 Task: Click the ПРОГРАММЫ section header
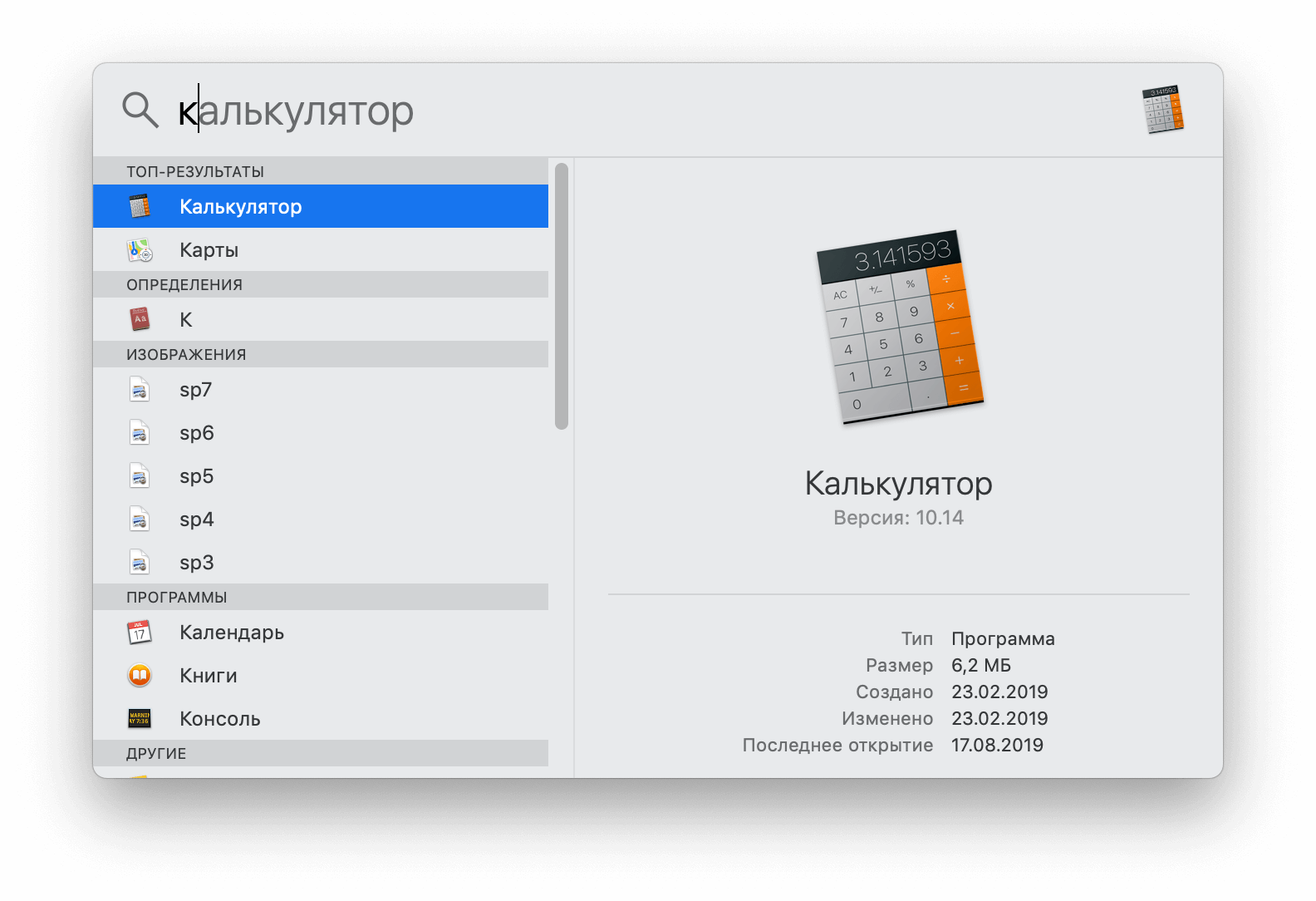(321, 597)
